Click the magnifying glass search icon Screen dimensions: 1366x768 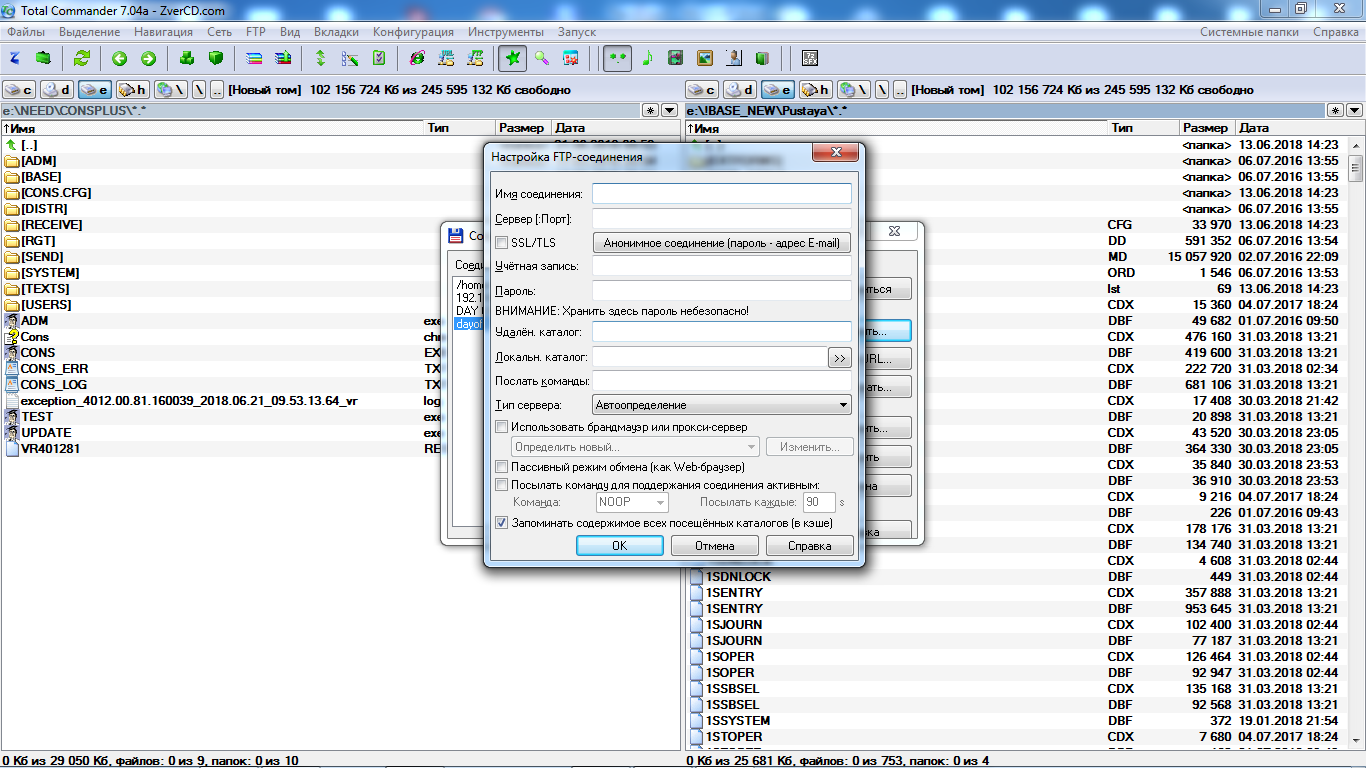tap(541, 58)
